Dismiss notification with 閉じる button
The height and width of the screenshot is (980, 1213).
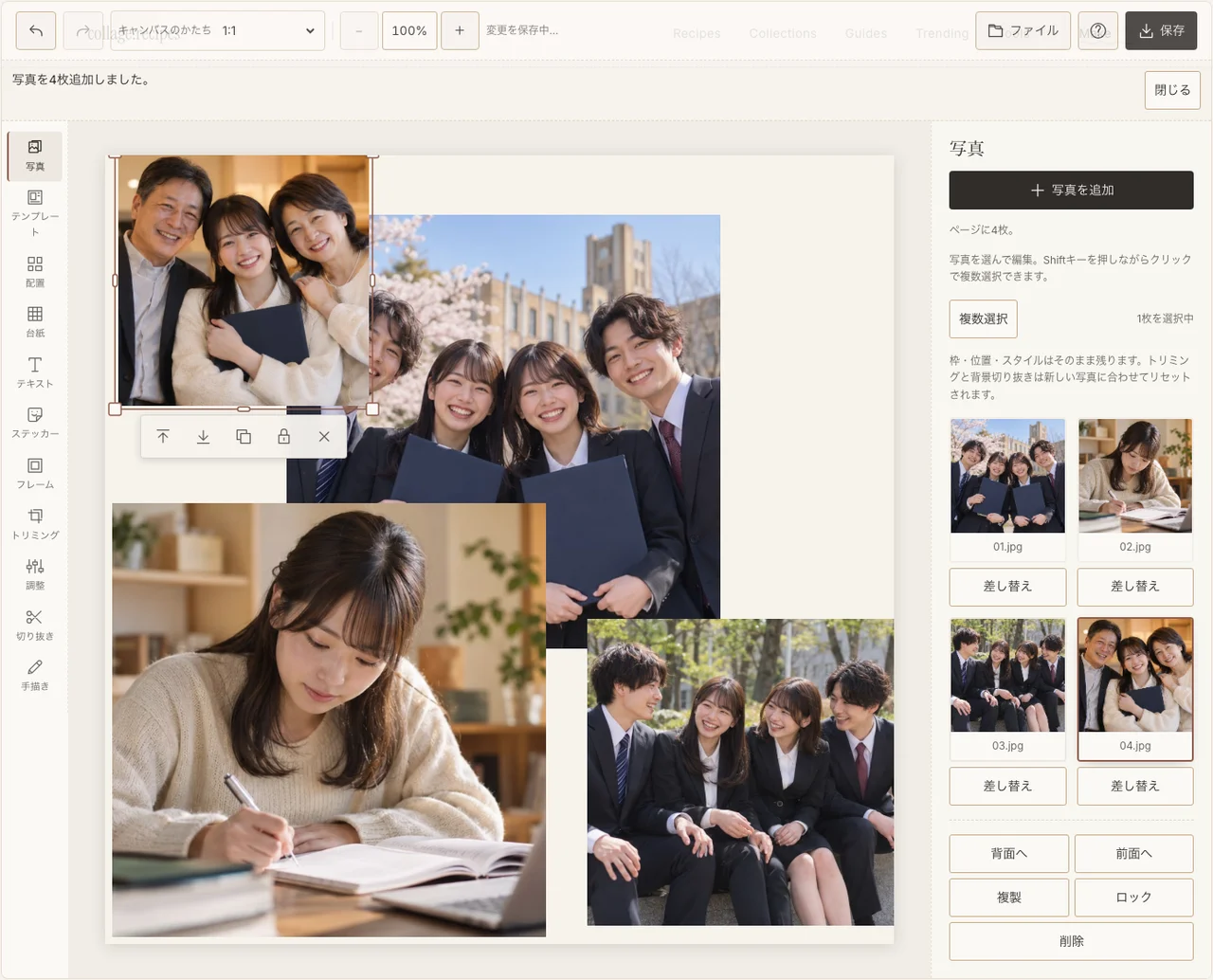click(x=1172, y=90)
